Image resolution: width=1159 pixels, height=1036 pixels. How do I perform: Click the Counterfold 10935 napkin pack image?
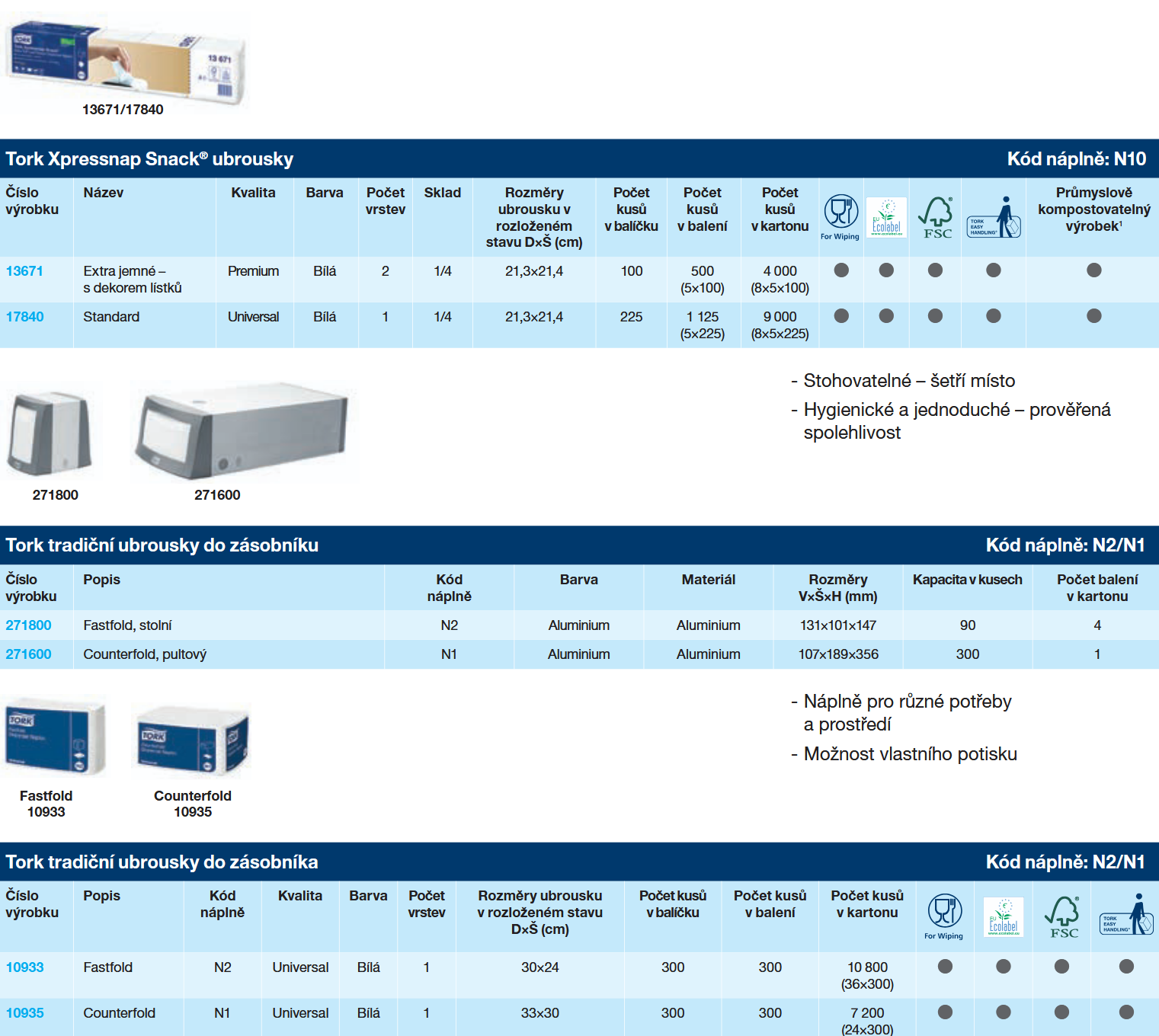(193, 740)
